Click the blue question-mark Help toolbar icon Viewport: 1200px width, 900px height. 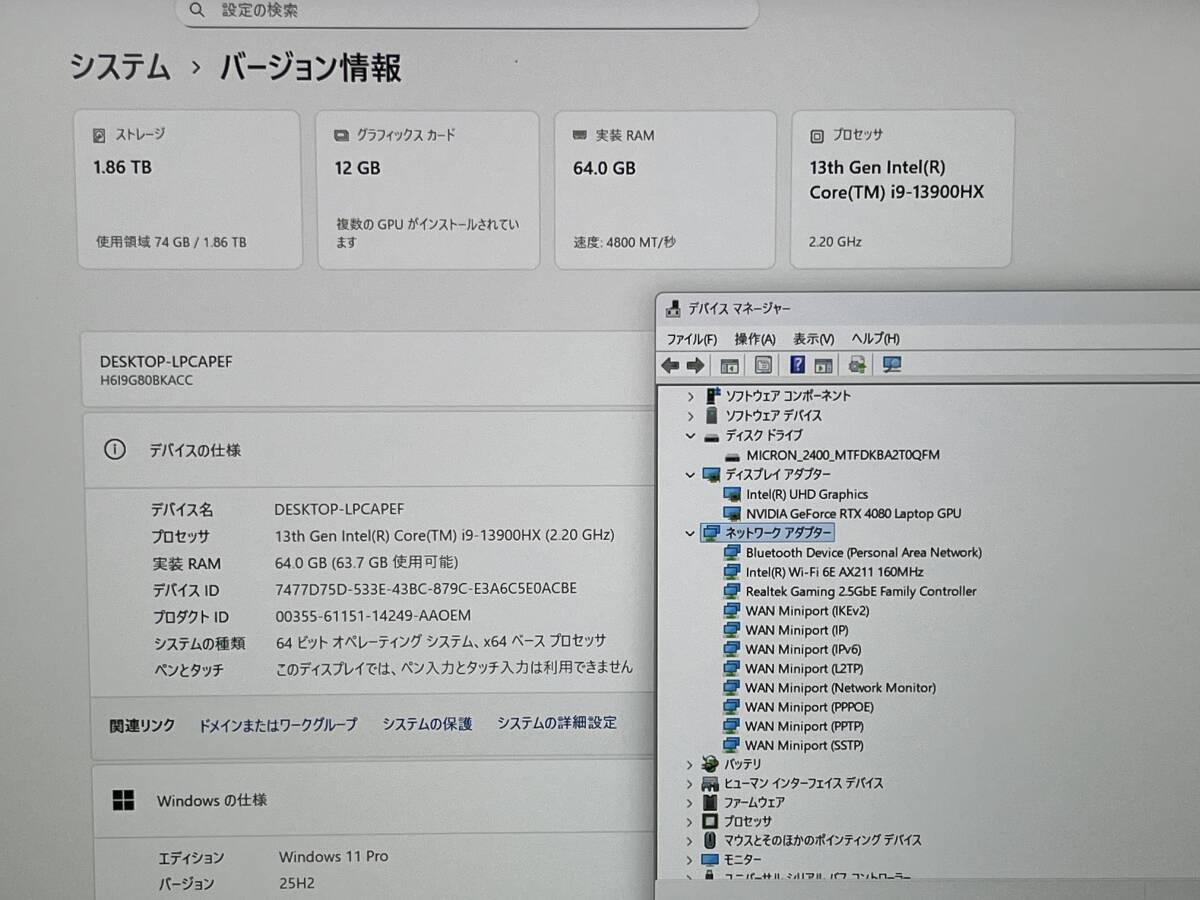click(x=798, y=365)
